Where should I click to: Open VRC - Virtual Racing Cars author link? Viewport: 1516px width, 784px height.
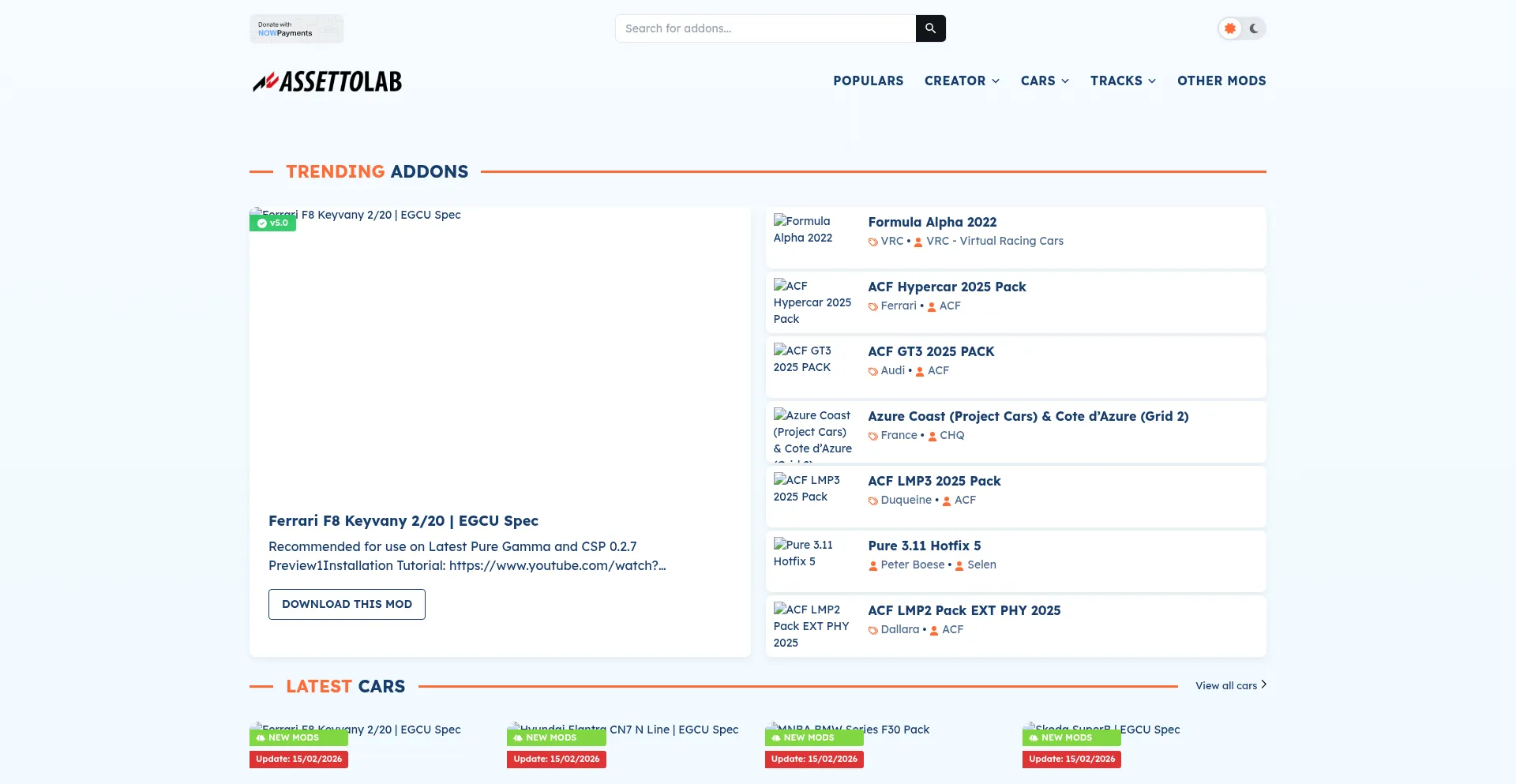point(995,241)
